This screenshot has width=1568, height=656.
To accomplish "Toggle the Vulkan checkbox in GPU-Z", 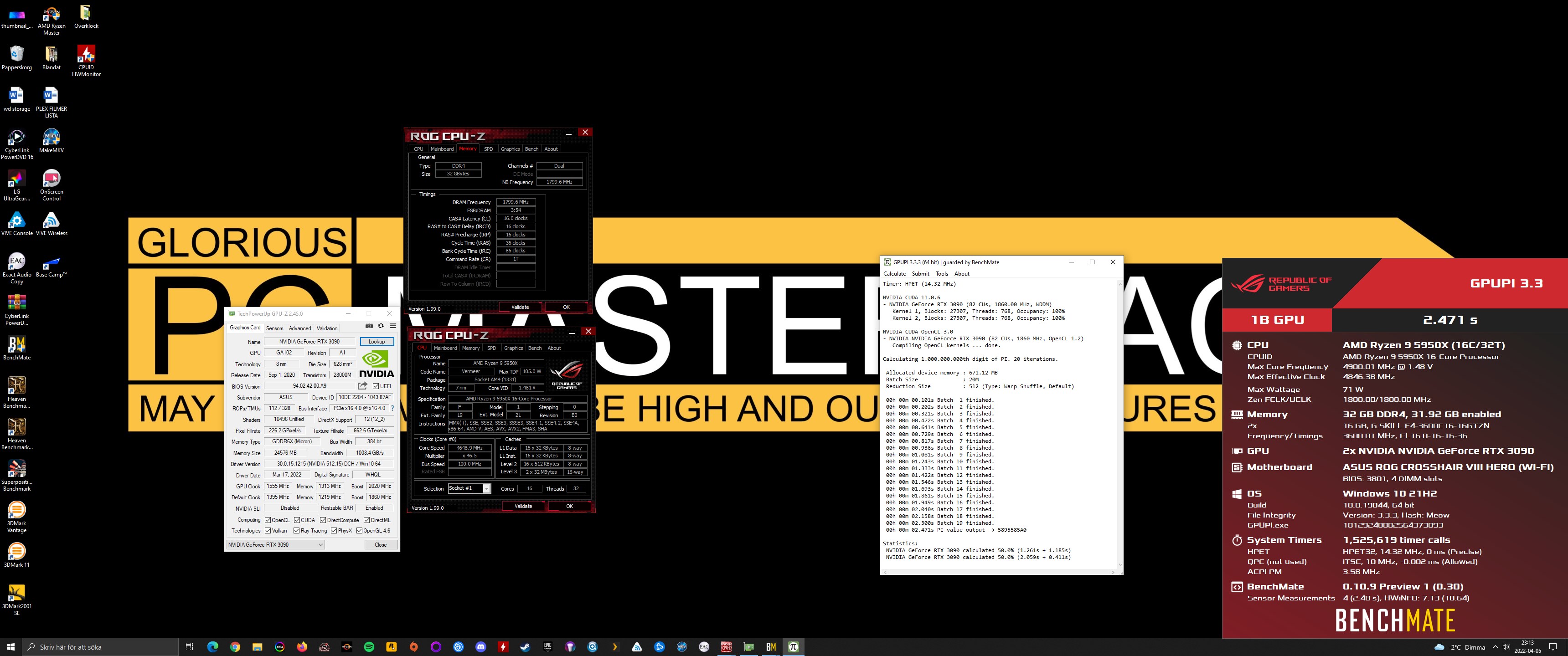I will pyautogui.click(x=268, y=531).
